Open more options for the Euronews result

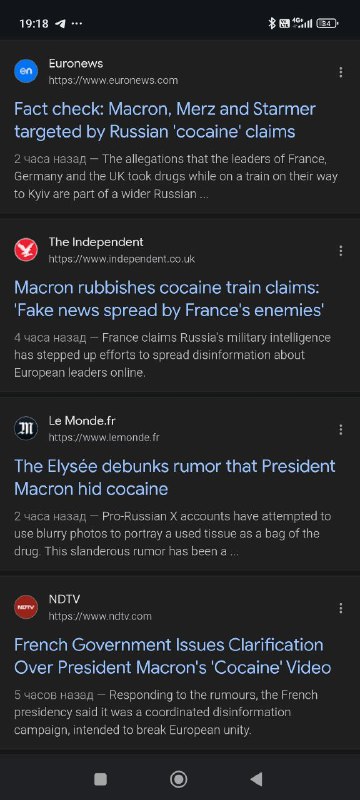point(341,72)
